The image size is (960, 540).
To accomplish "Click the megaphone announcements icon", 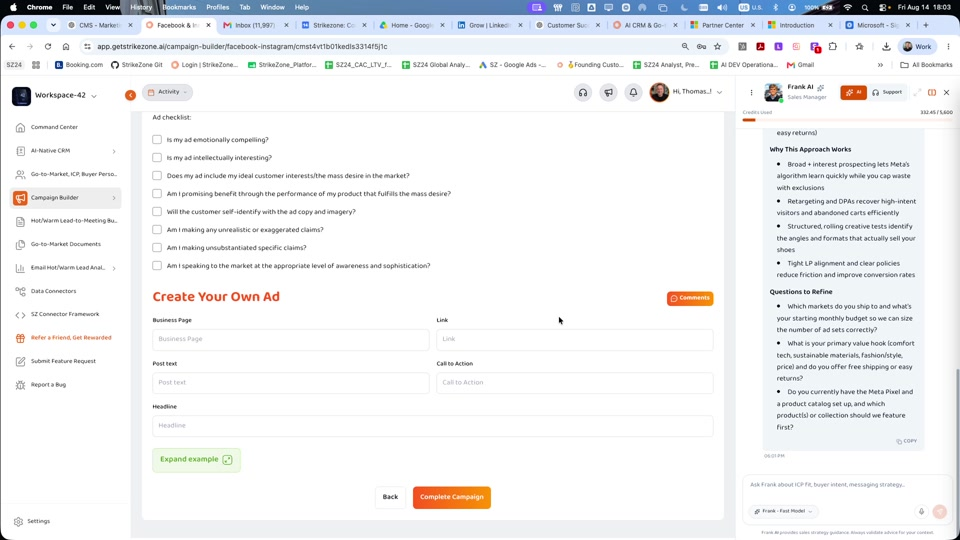I will pyautogui.click(x=608, y=92).
